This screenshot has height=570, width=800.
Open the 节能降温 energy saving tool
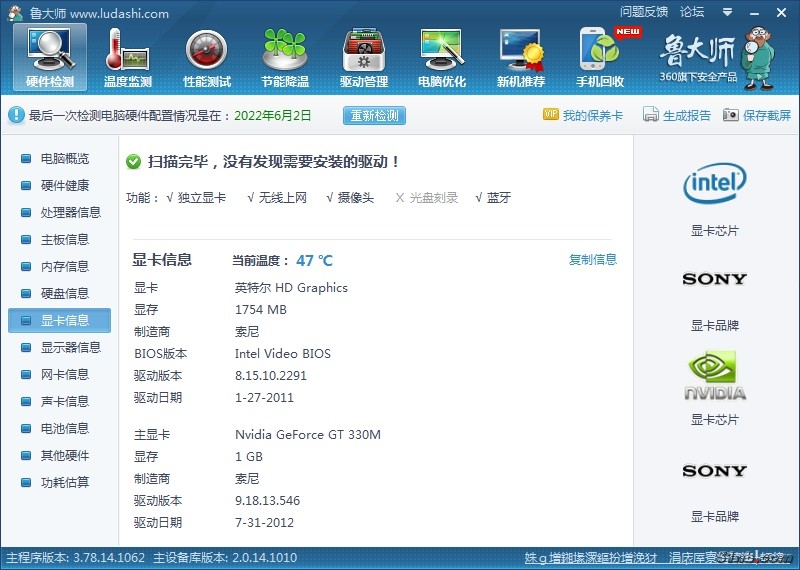285,57
